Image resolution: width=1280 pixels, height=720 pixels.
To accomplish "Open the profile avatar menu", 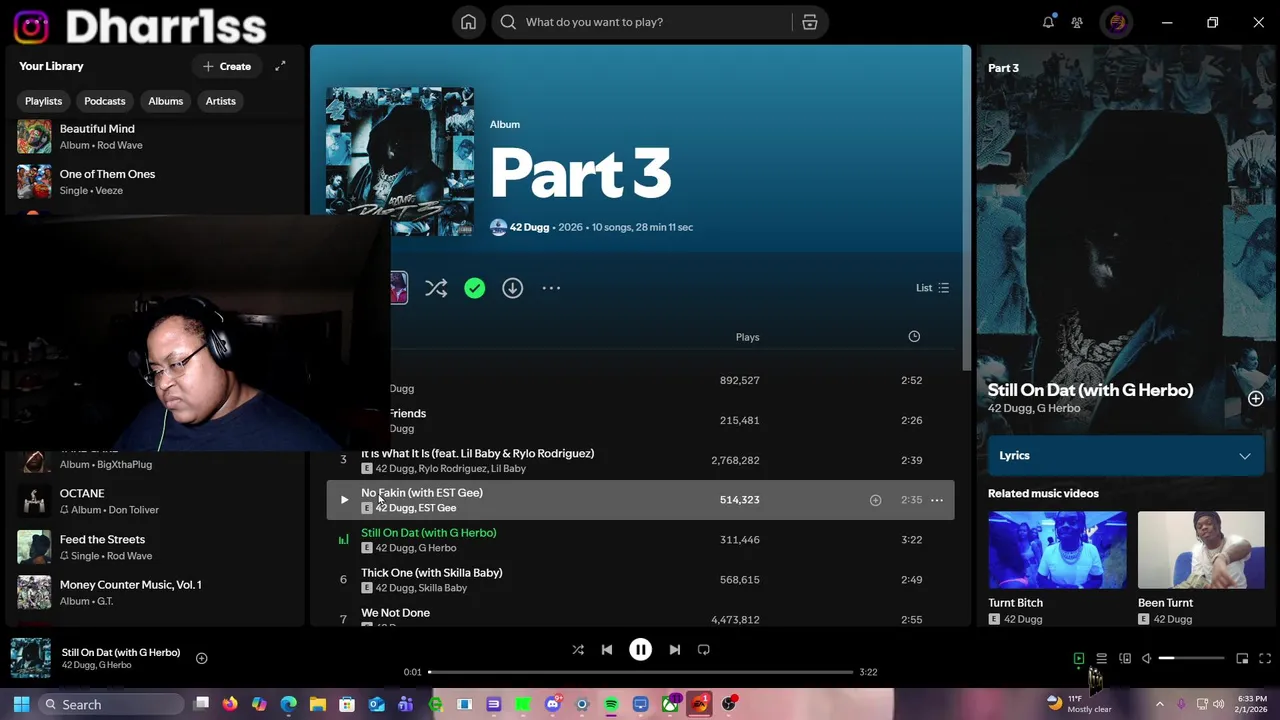I will tap(1117, 22).
